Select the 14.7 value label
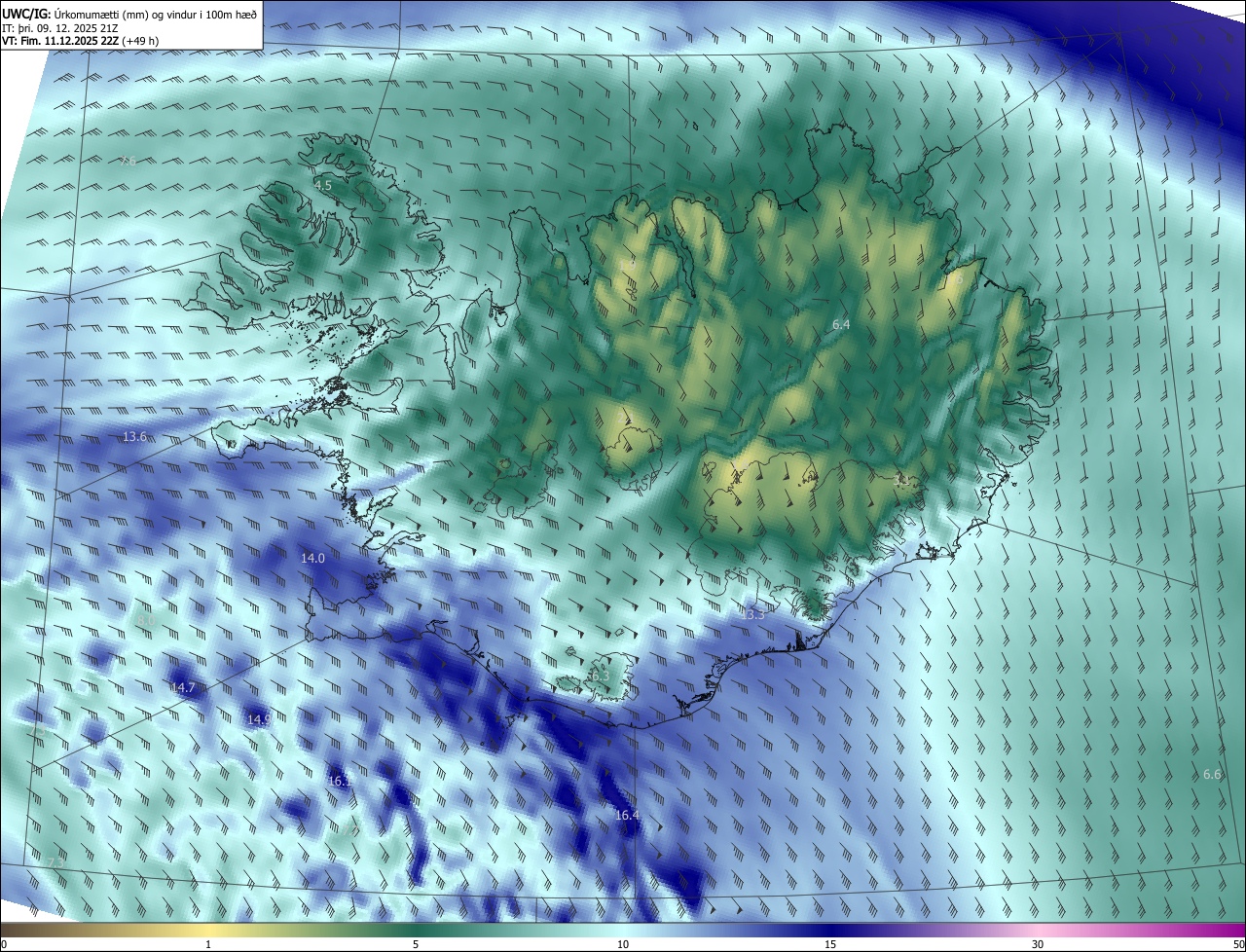The width and height of the screenshot is (1246, 952). (183, 688)
